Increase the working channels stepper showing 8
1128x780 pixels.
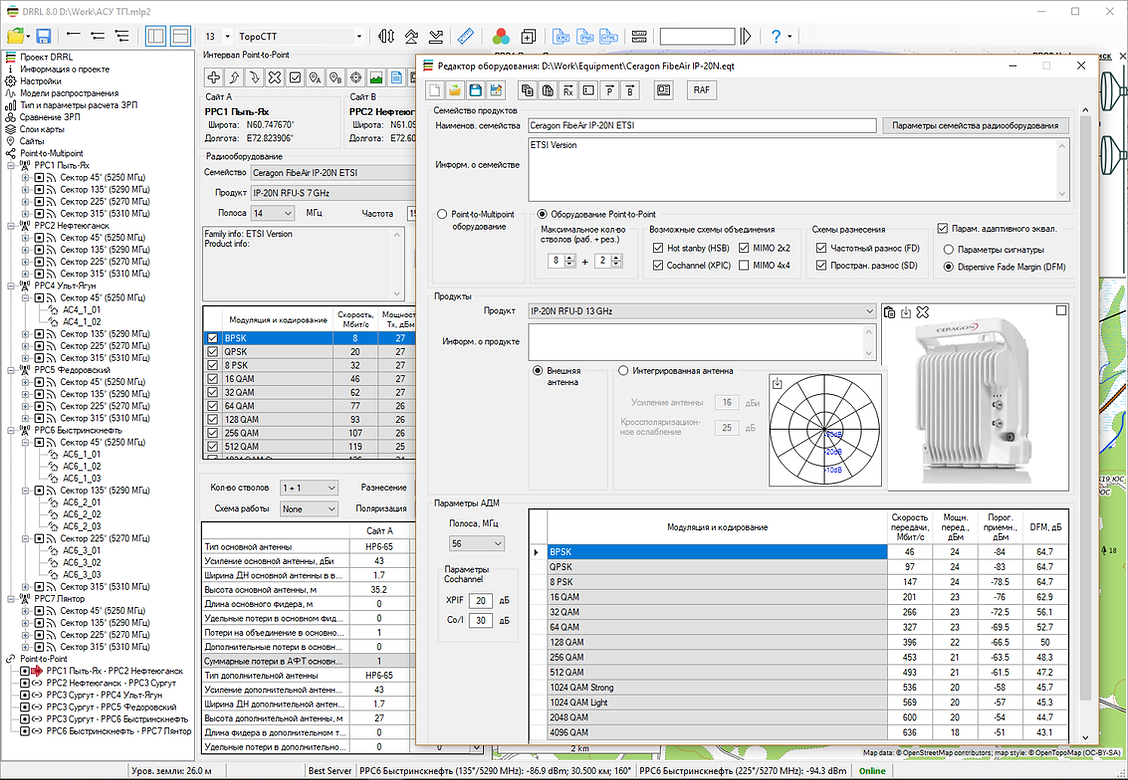(x=570, y=258)
